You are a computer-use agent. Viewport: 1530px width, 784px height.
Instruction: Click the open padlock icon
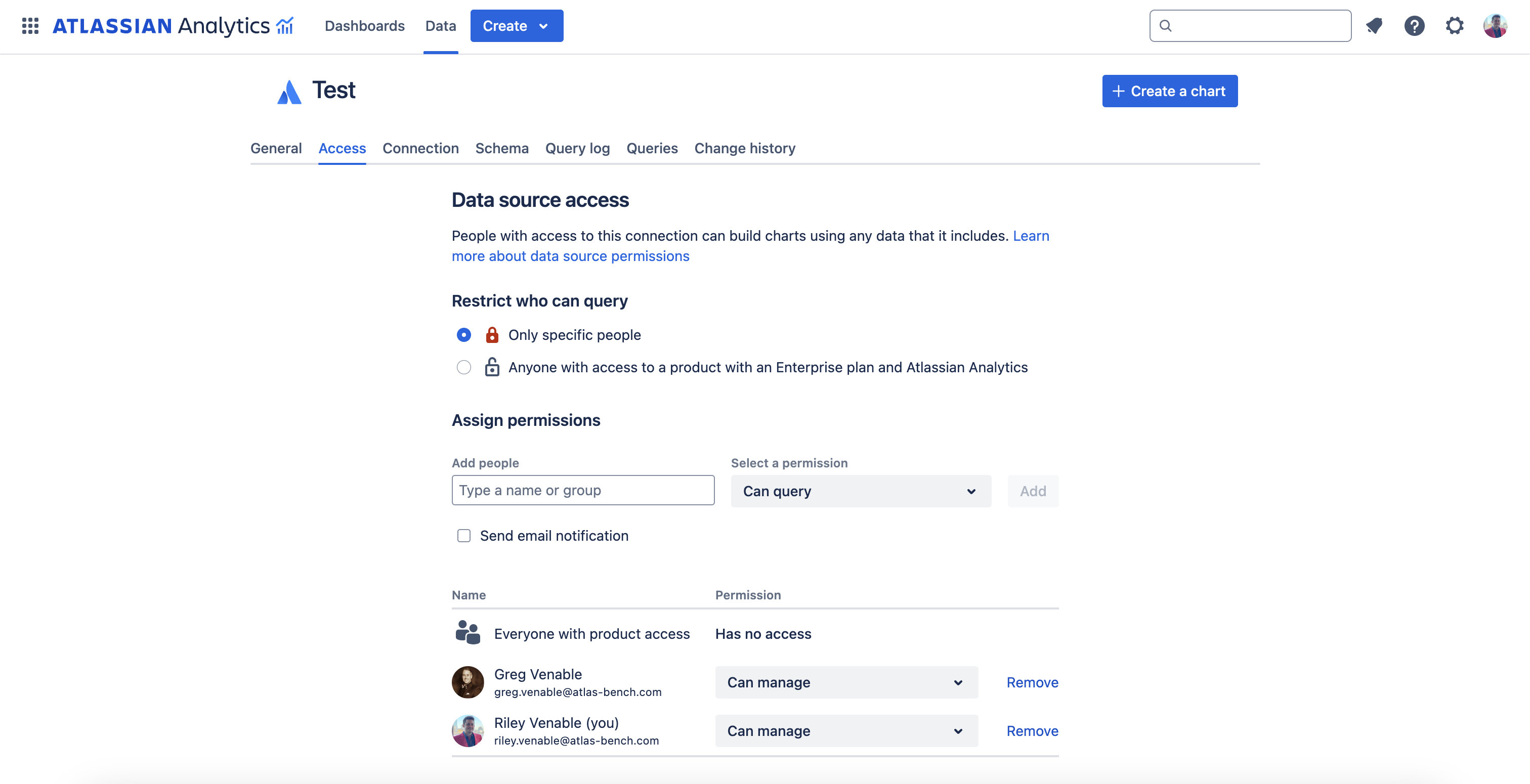coord(492,367)
